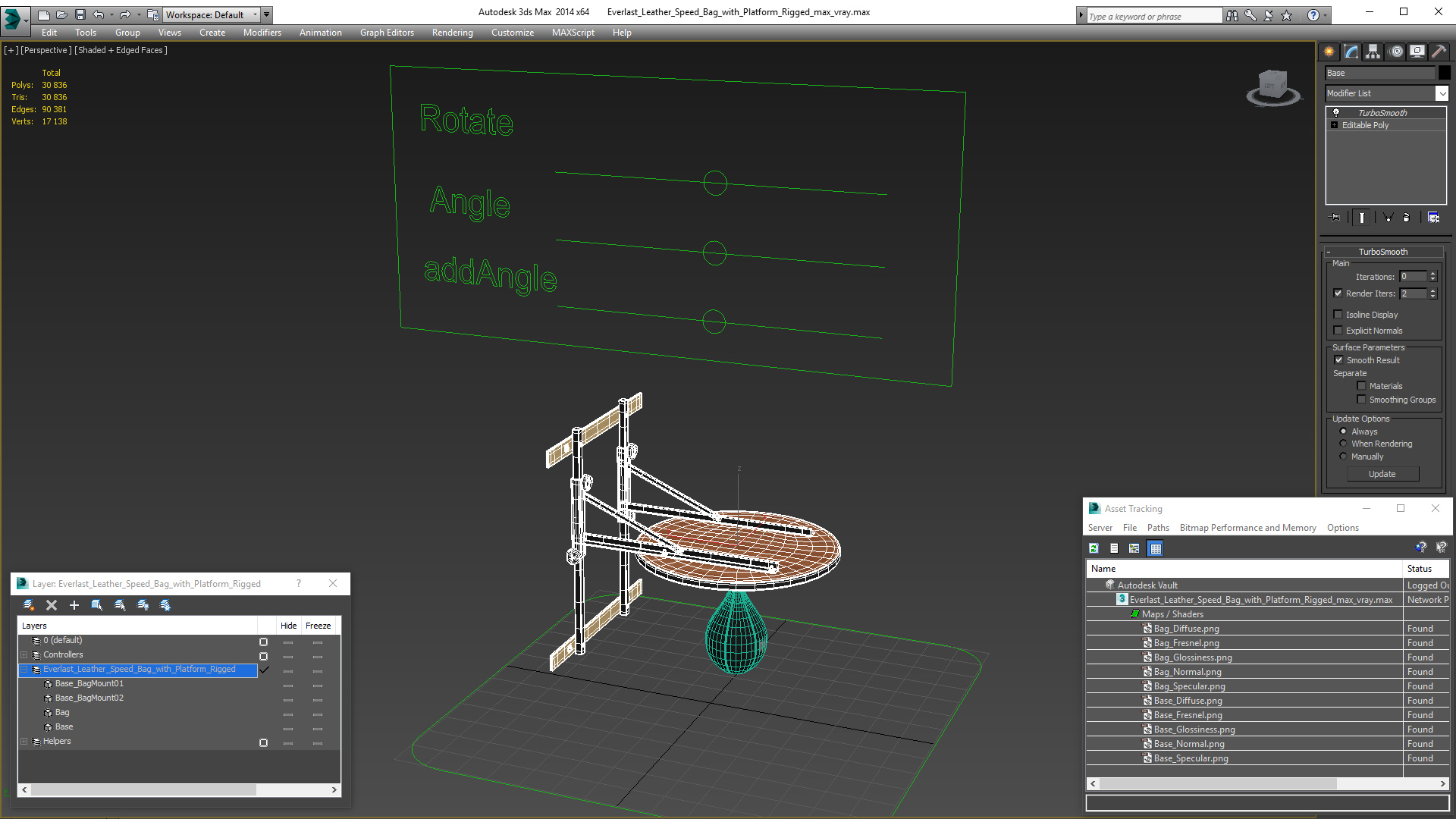Open the Hierarchy command panel tab
Screen dimensions: 1456x819
click(1373, 52)
